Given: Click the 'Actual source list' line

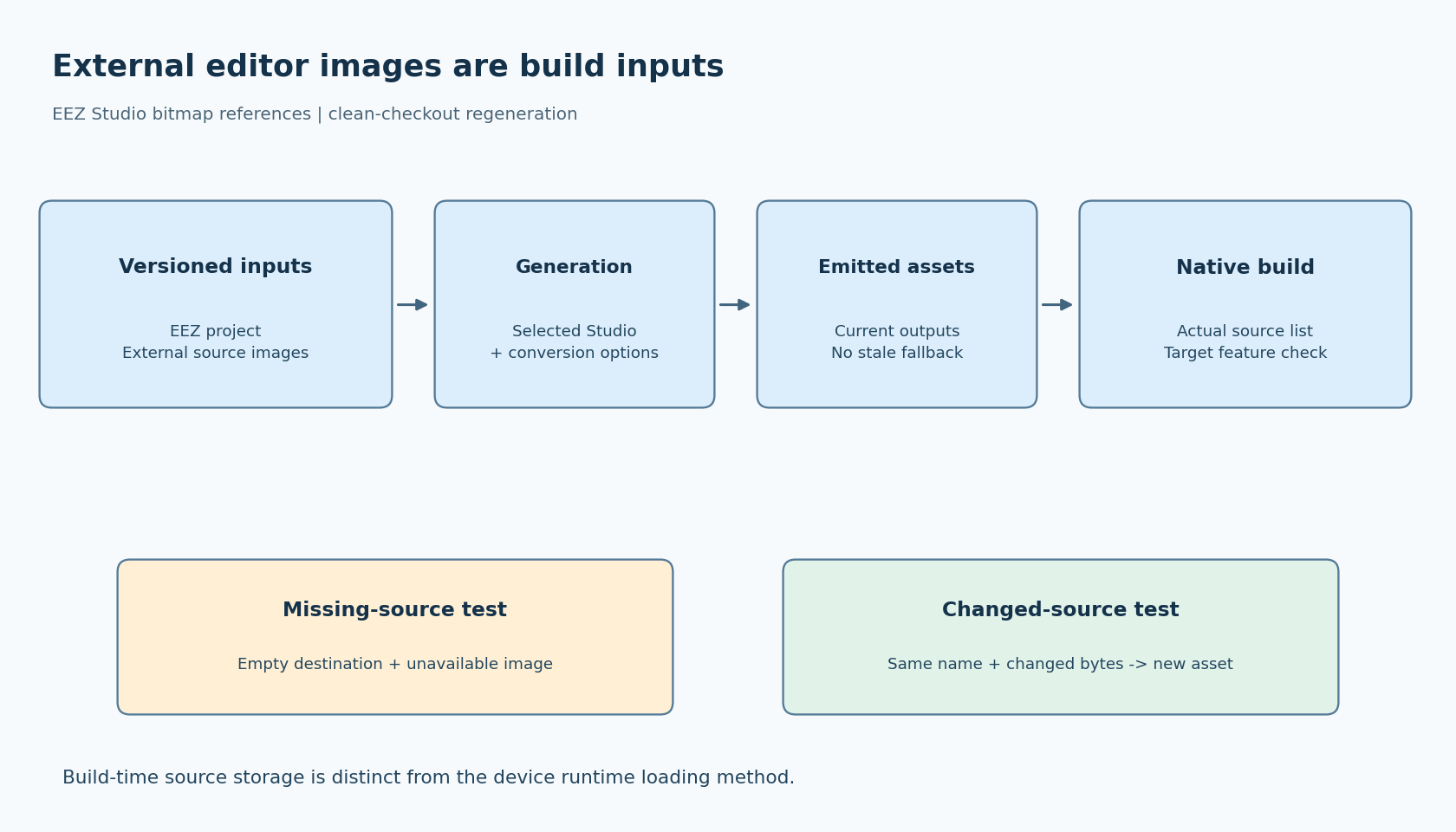Looking at the screenshot, I should point(1245,332).
